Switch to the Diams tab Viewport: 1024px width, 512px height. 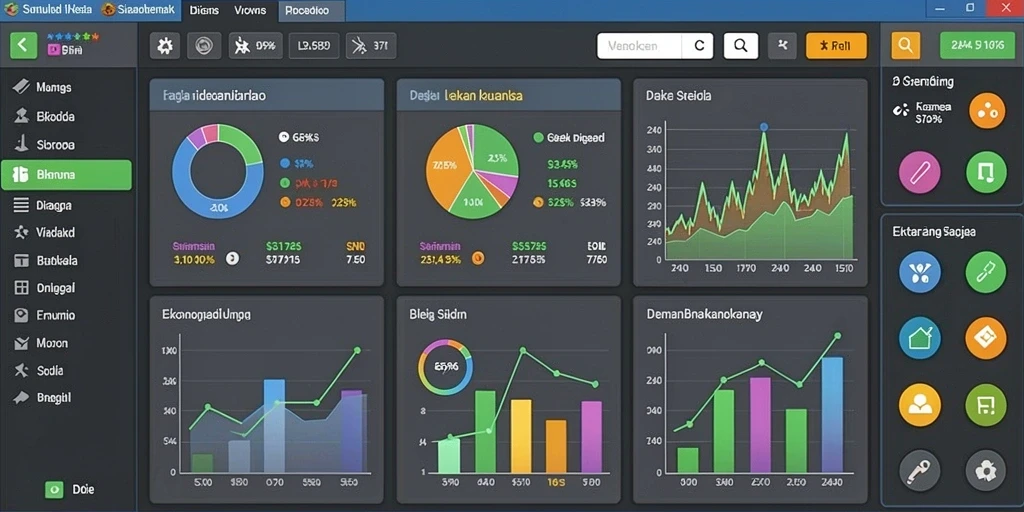click(204, 10)
